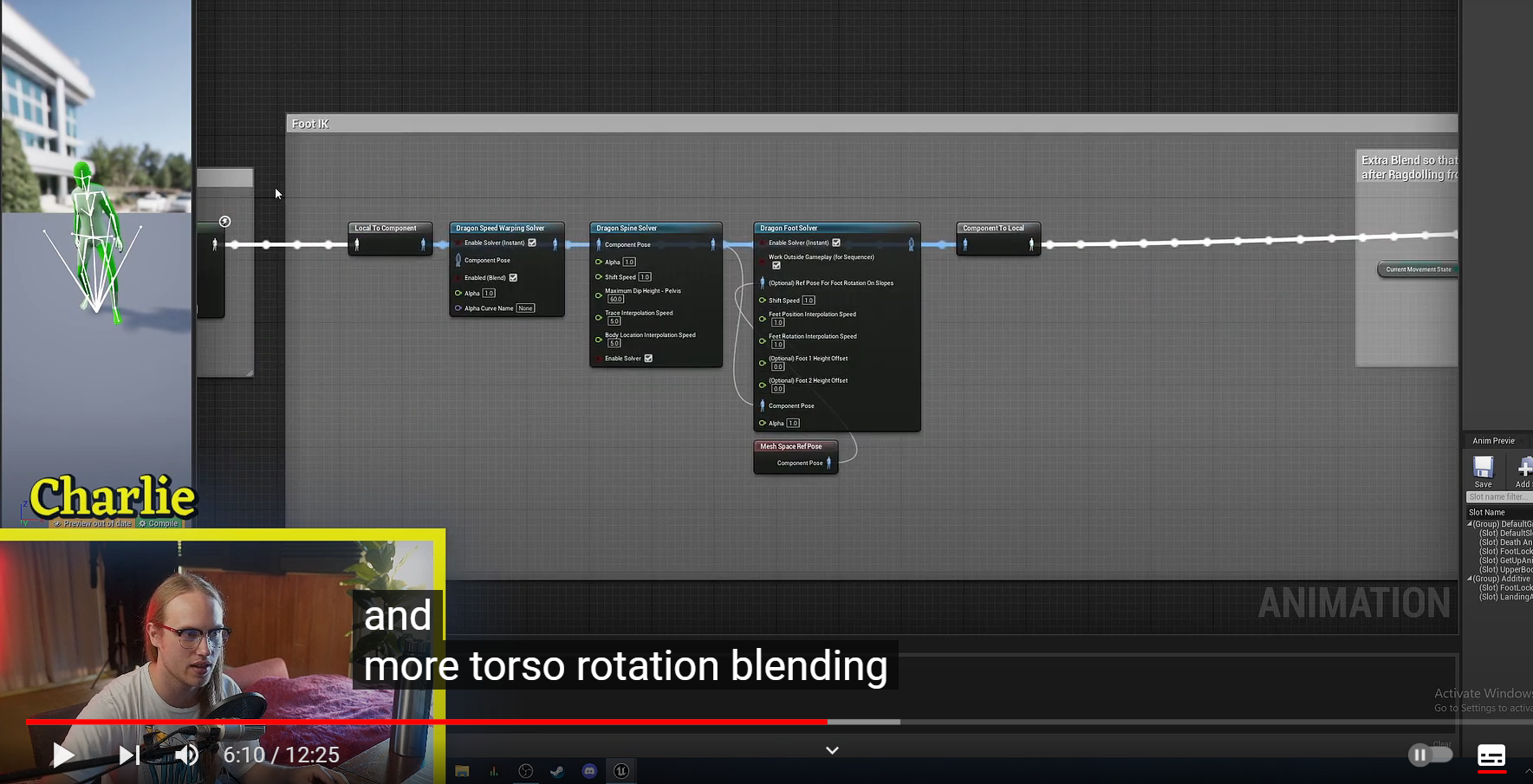Edit (Optional) Foot 2 Height Offset value
Viewport: 1533px width, 784px height.
click(x=777, y=388)
